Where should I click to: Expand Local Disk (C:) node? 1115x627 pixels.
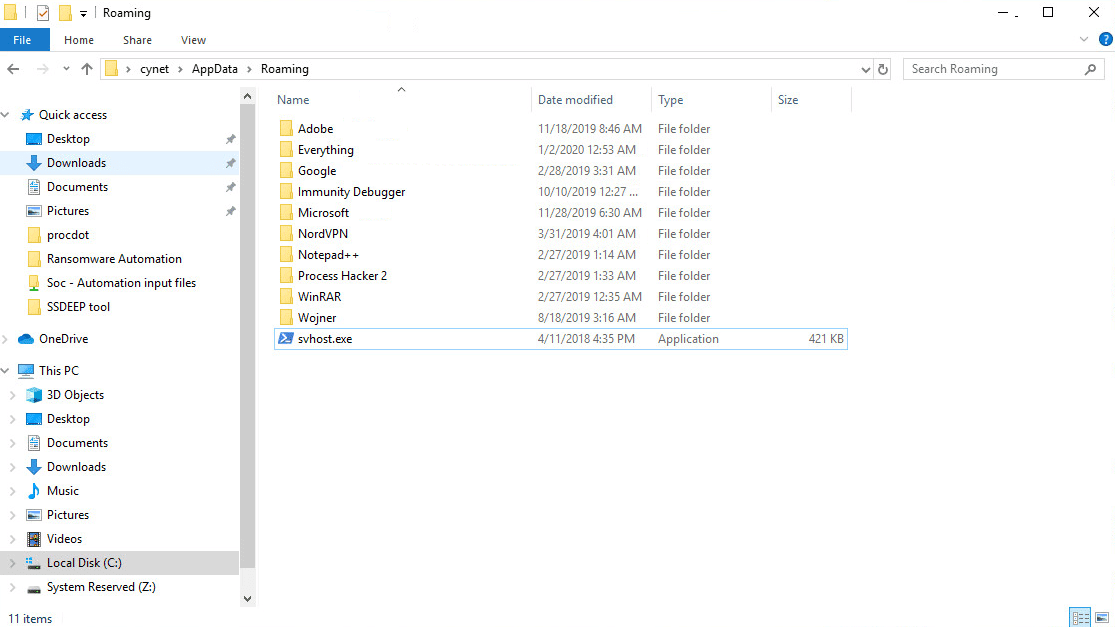point(13,563)
